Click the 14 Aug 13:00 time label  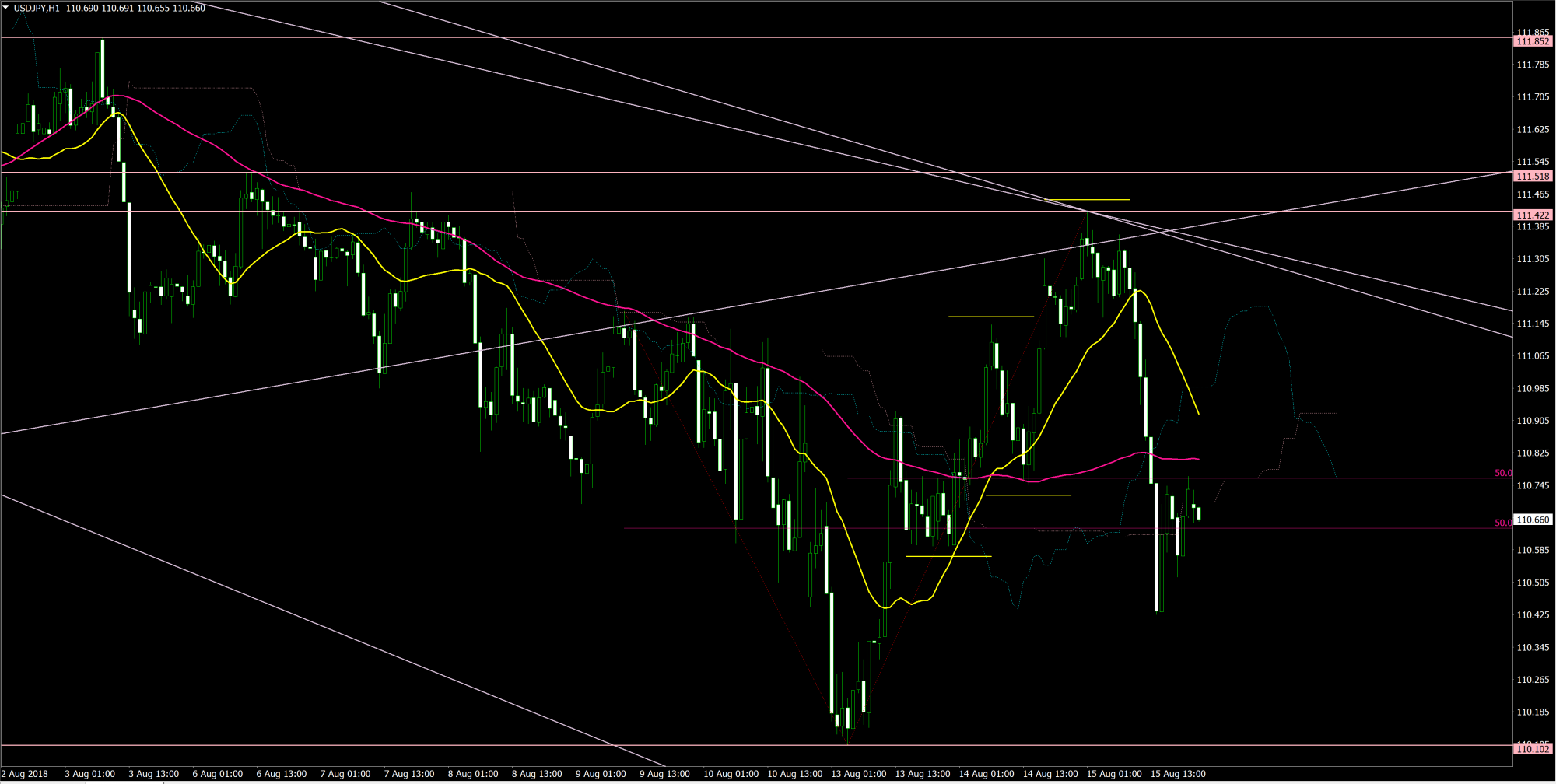(x=1050, y=774)
